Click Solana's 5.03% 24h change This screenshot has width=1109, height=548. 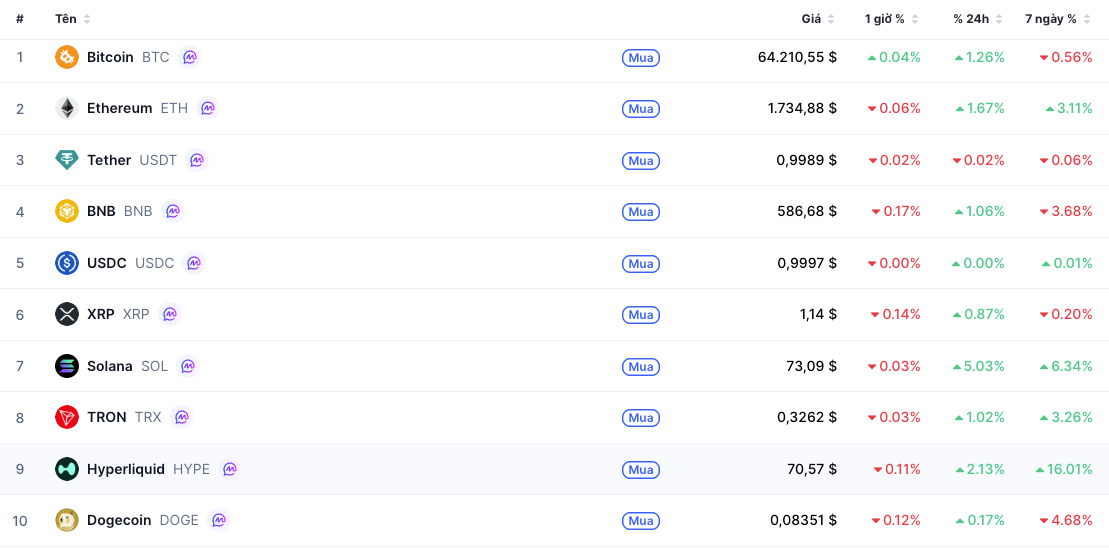[x=979, y=366]
